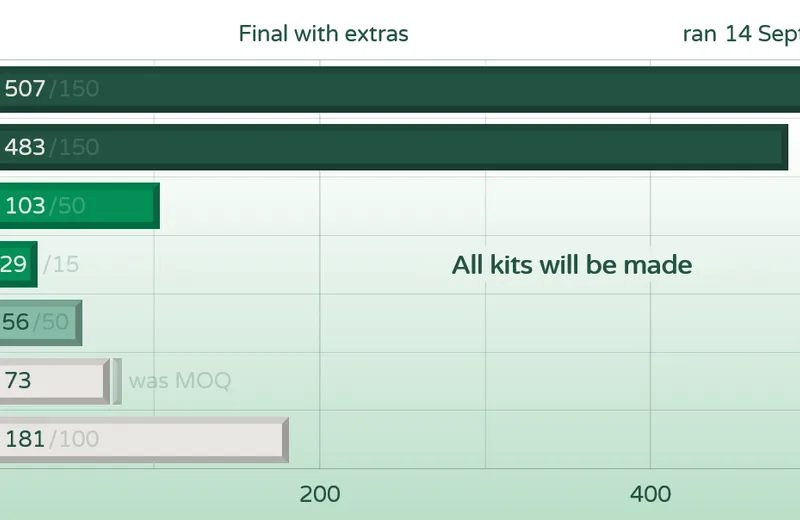Click the thin MOQ marker beside 73 bar
Screen dimensions: 800x520
(x=117, y=381)
